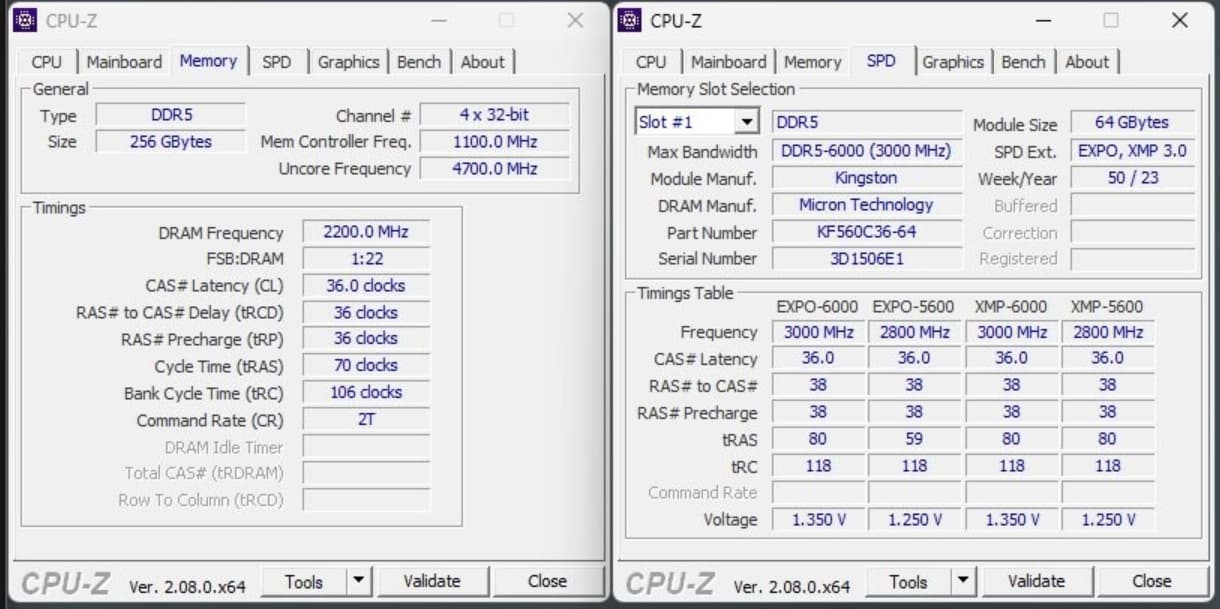This screenshot has height=609, width=1220.
Task: Open the Slot #1 memory slot dropdown
Action: click(x=746, y=122)
